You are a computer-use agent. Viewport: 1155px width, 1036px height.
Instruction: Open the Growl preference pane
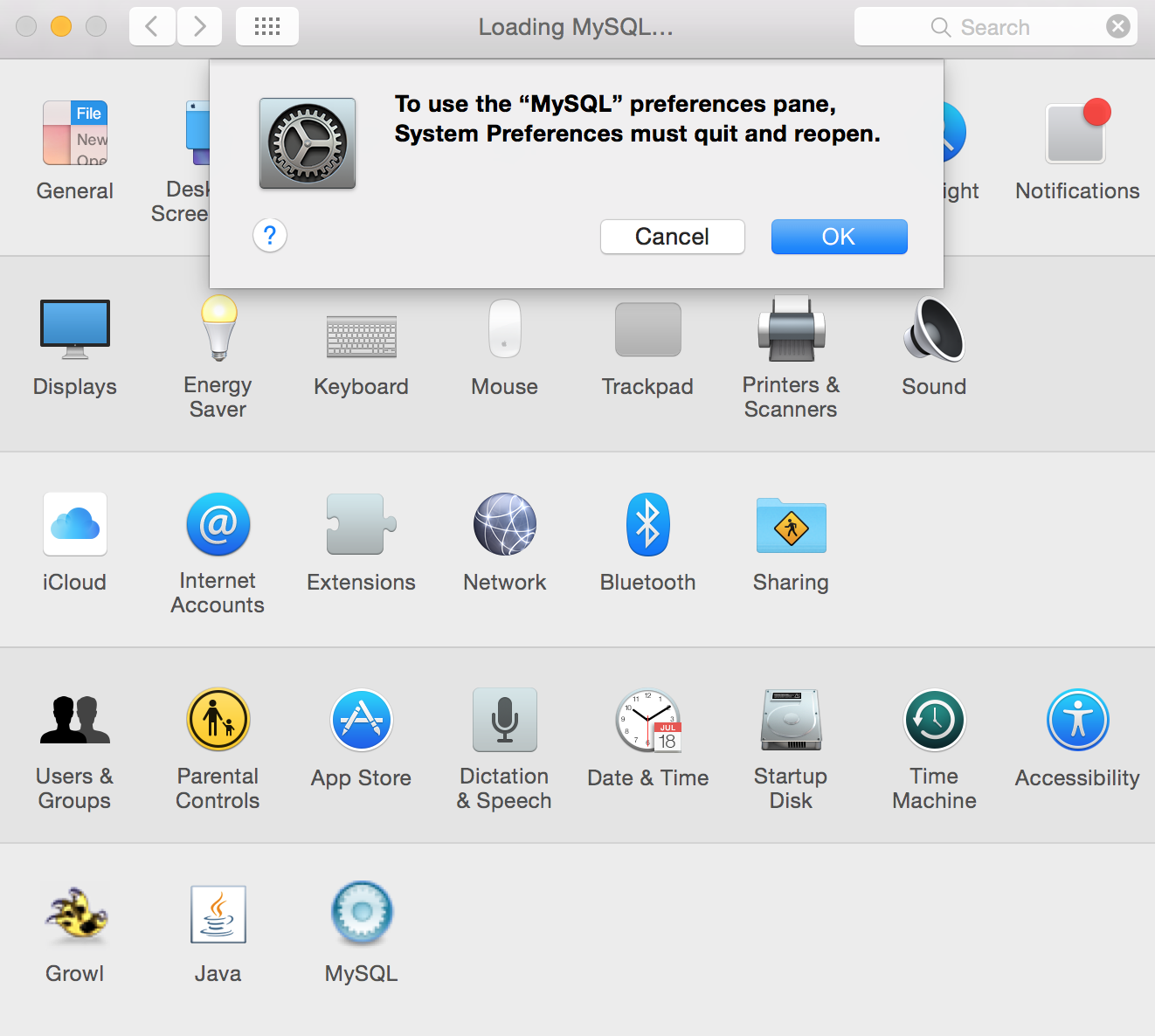(x=74, y=914)
